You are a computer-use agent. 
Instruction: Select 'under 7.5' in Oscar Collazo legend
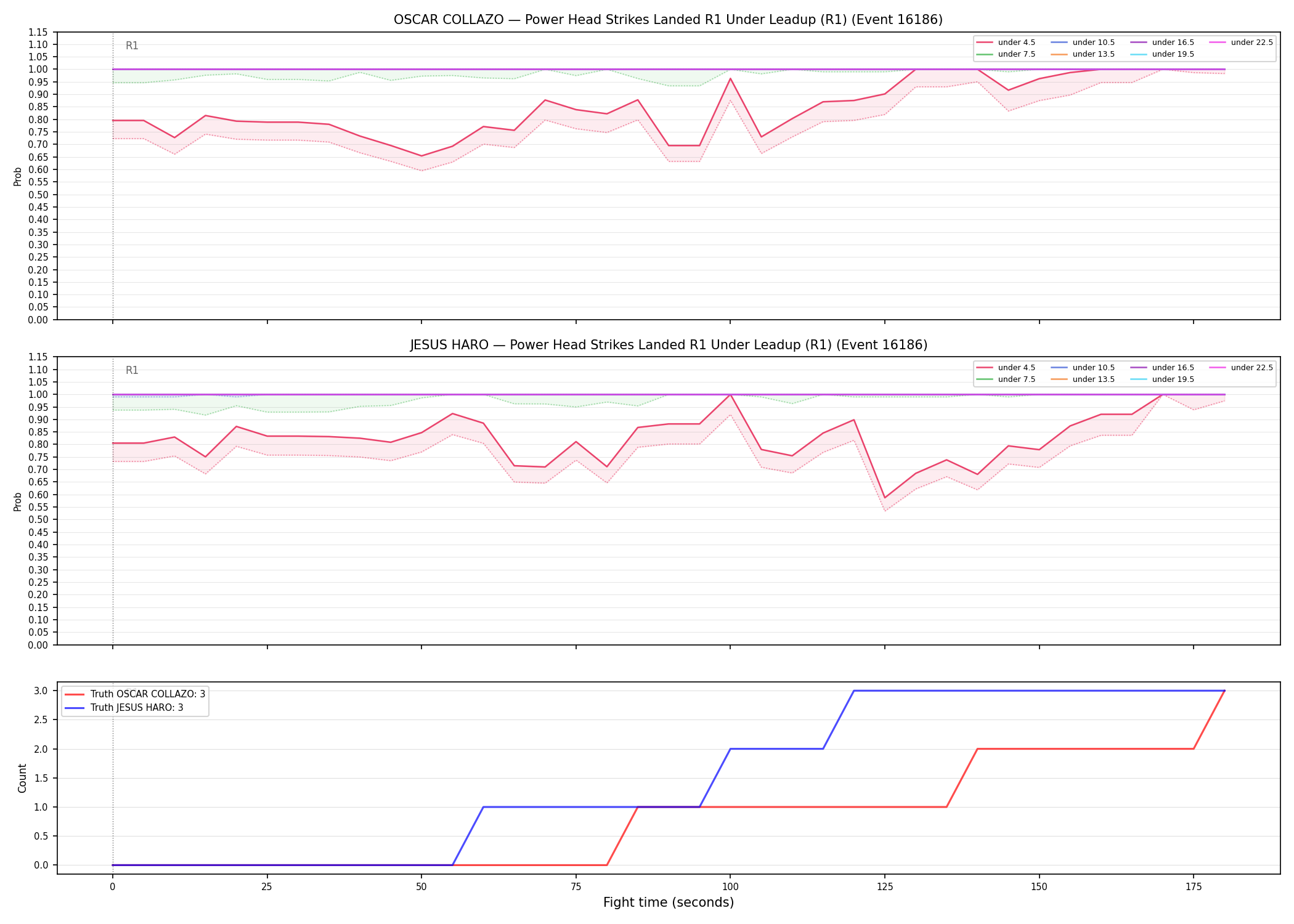point(1006,54)
